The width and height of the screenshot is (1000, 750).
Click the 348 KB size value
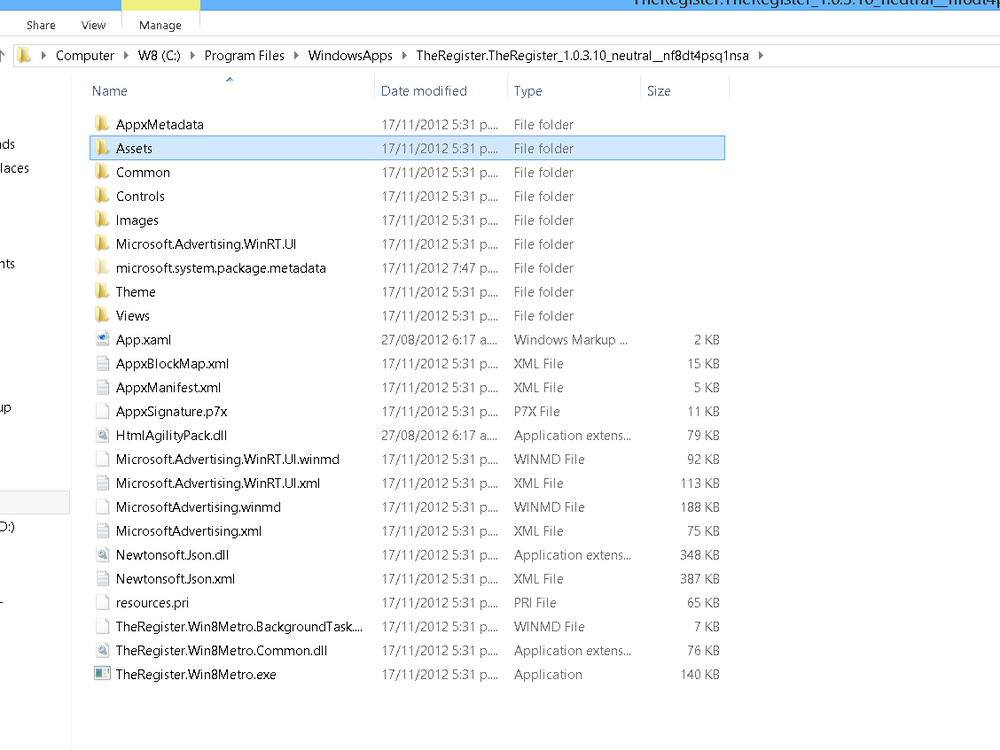(700, 555)
